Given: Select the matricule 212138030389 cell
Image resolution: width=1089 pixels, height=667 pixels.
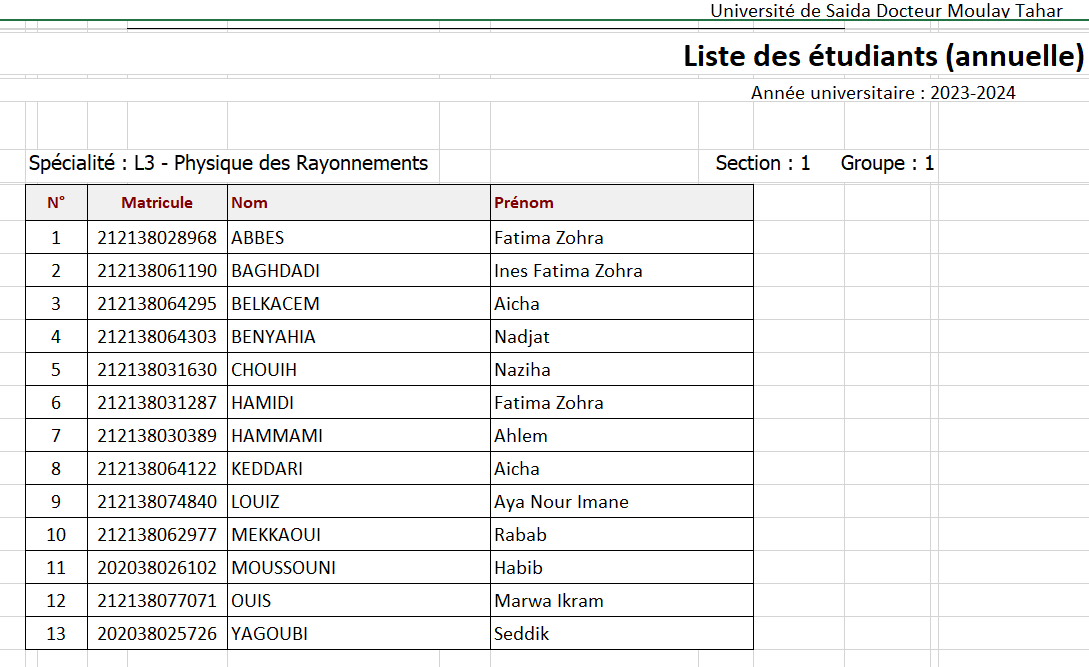Looking at the screenshot, I should (157, 436).
